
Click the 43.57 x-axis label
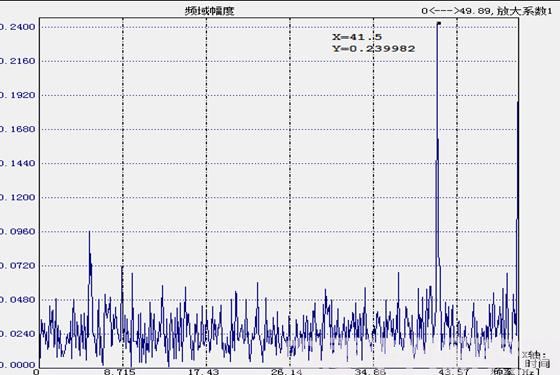tap(454, 372)
